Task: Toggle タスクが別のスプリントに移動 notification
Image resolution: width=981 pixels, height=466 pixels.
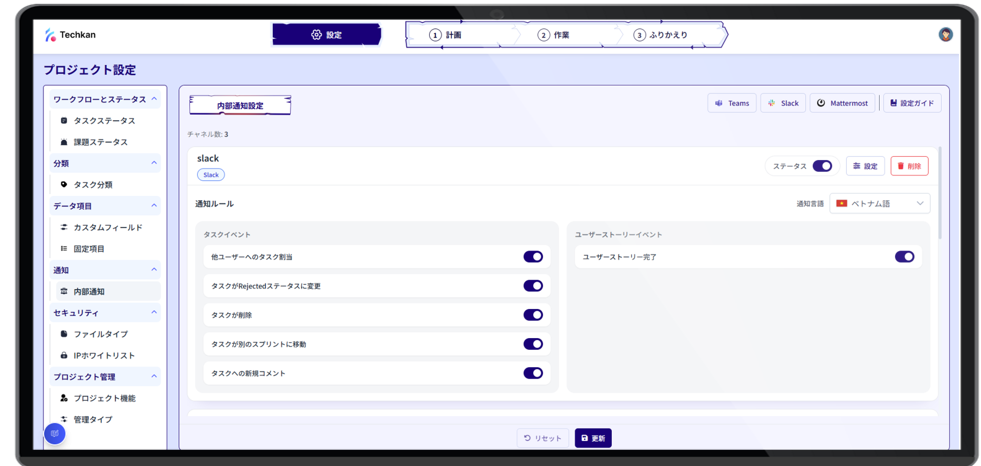Action: tap(533, 344)
